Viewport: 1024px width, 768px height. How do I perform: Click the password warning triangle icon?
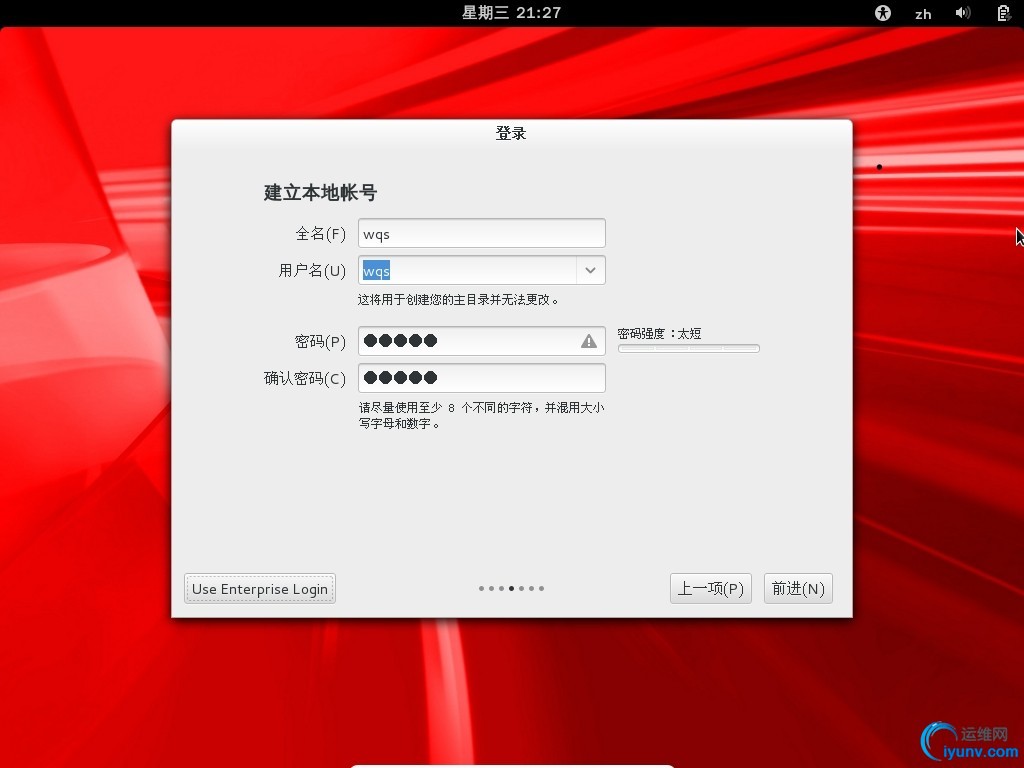(588, 341)
